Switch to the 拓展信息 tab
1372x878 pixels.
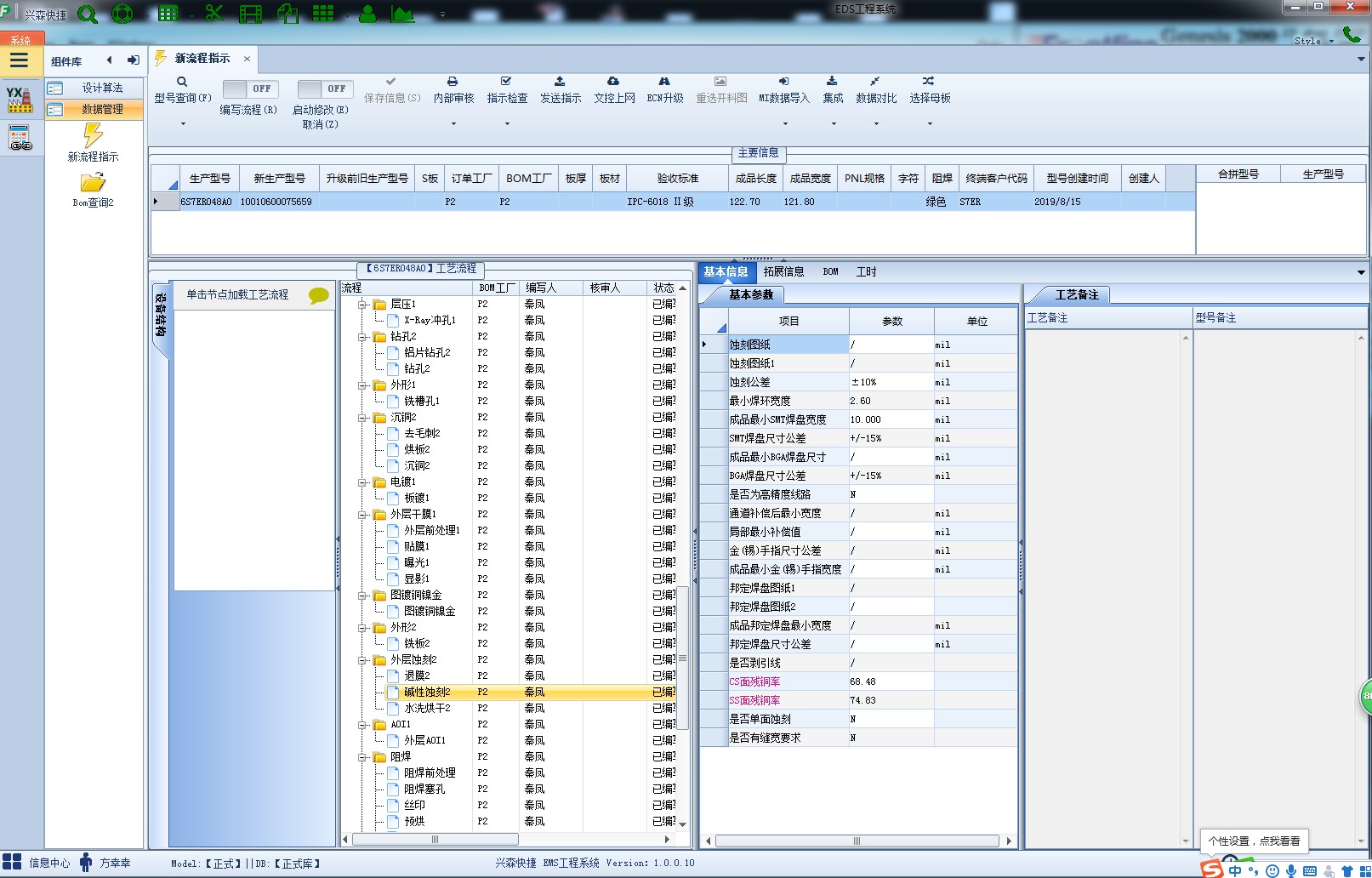783,272
